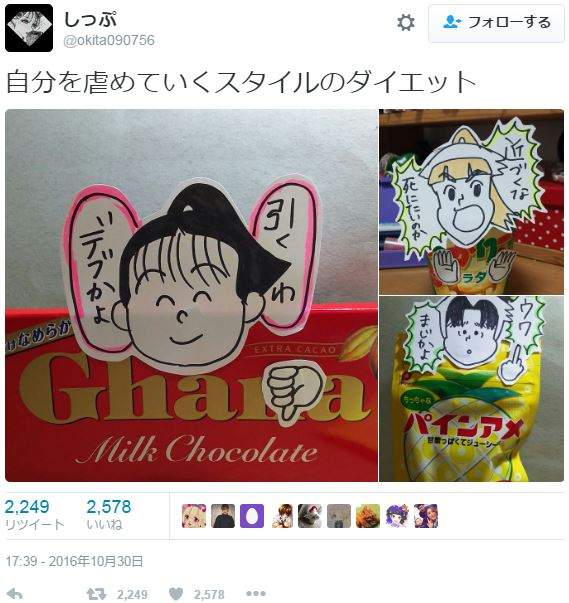View the 2,249 リツイート list
The image size is (569, 603).
tap(34, 515)
